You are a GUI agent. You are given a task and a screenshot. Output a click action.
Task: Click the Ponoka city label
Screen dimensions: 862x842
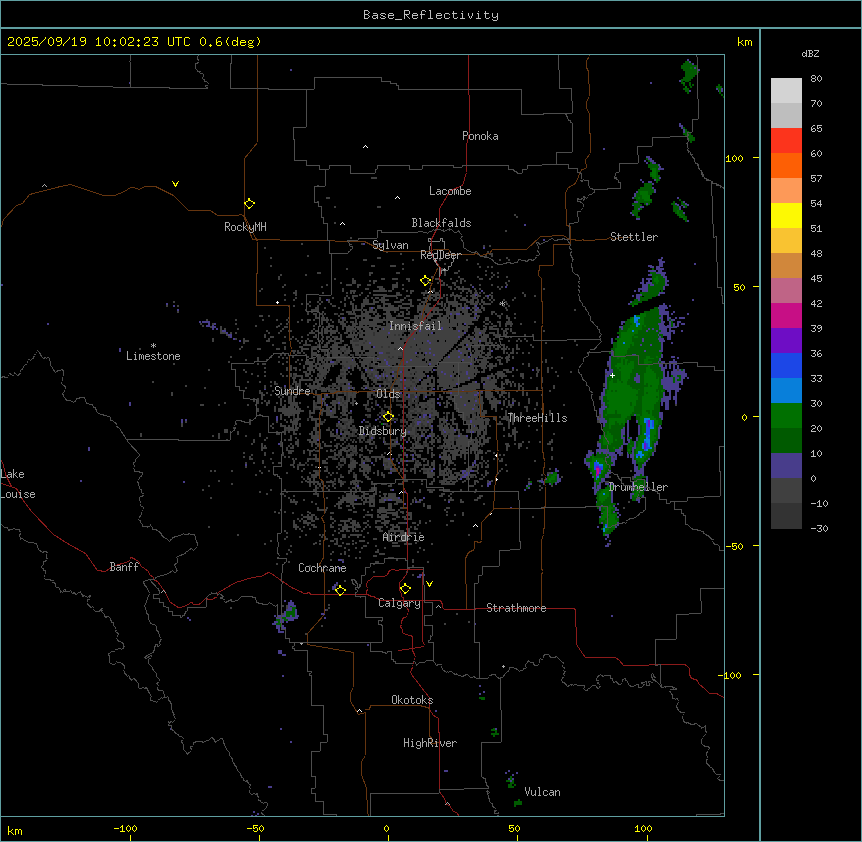pos(480,136)
